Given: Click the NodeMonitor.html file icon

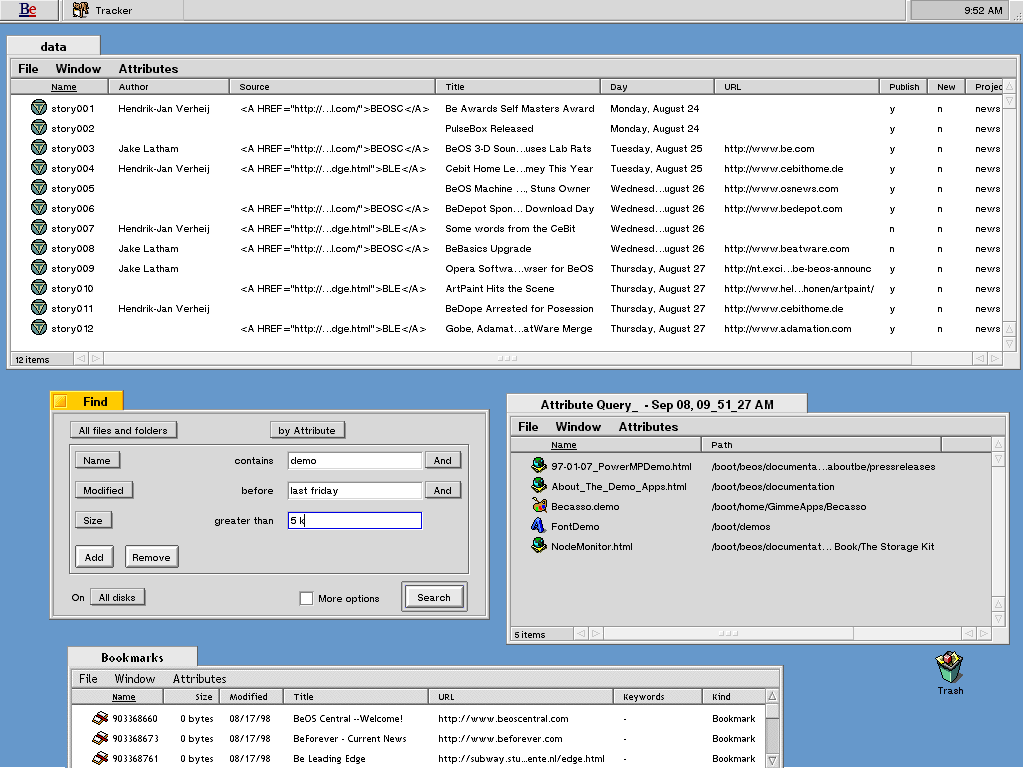Looking at the screenshot, I should [539, 546].
